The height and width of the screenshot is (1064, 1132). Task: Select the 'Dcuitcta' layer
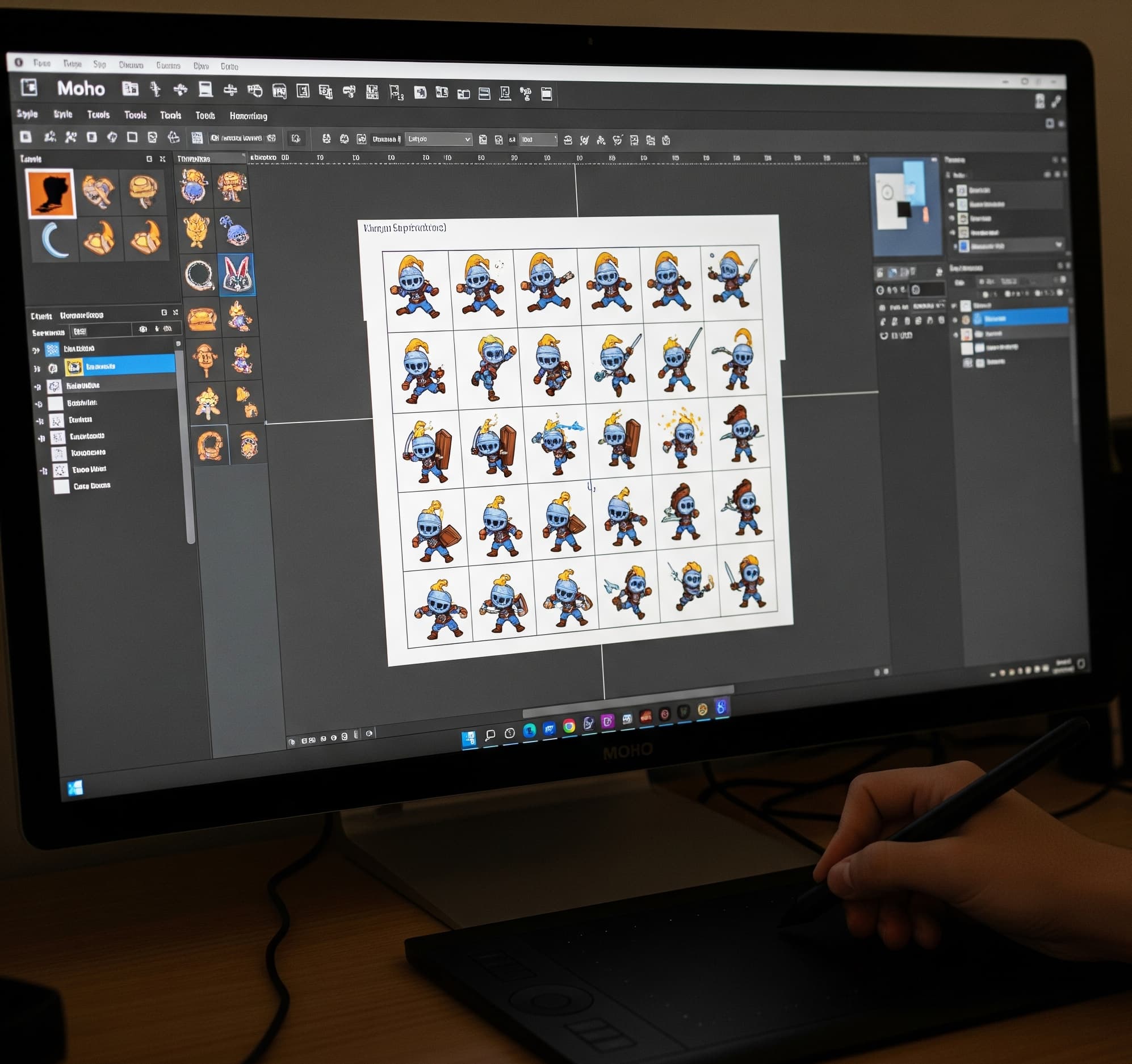(80, 420)
